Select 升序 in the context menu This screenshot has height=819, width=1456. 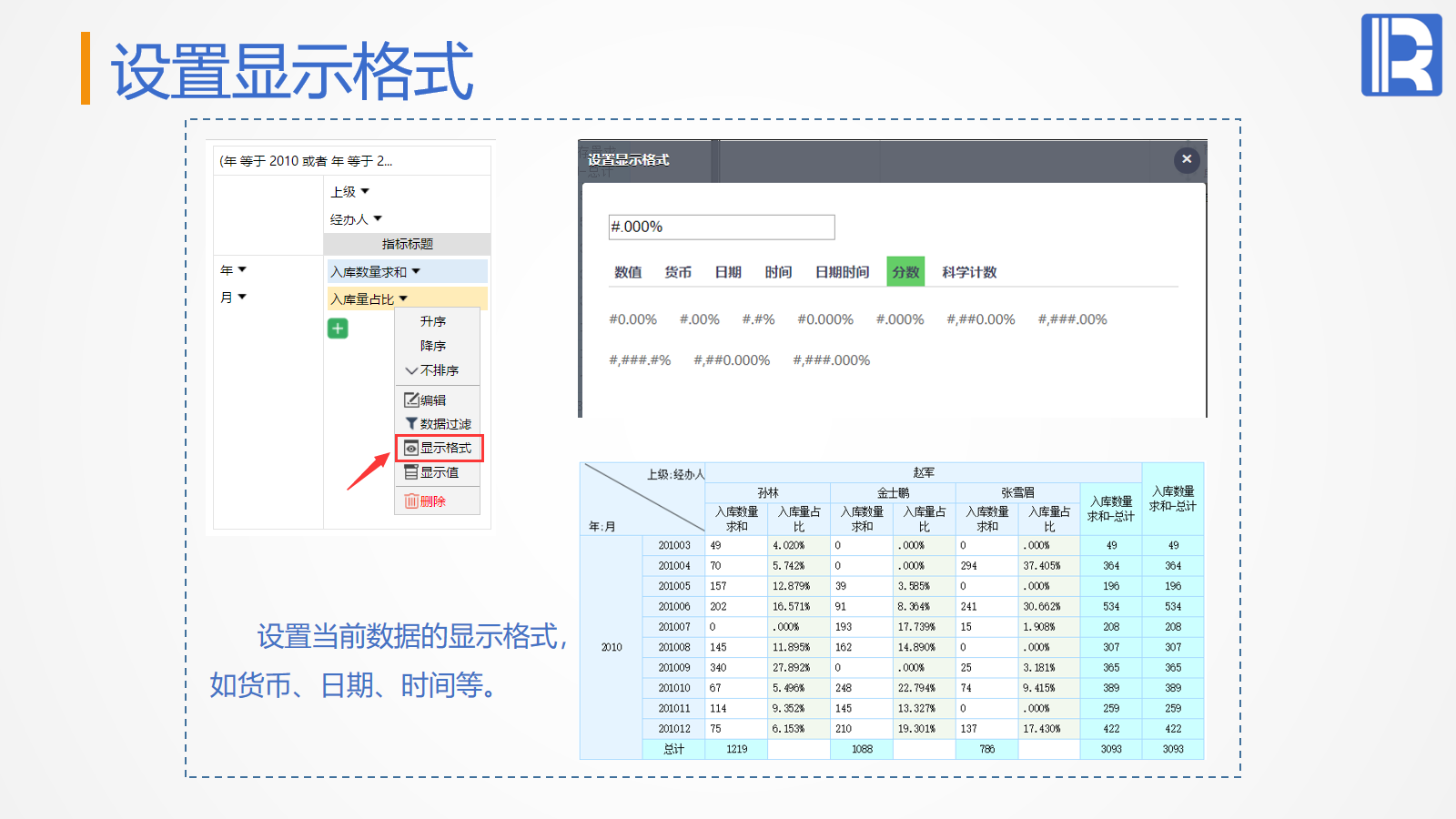pyautogui.click(x=433, y=321)
